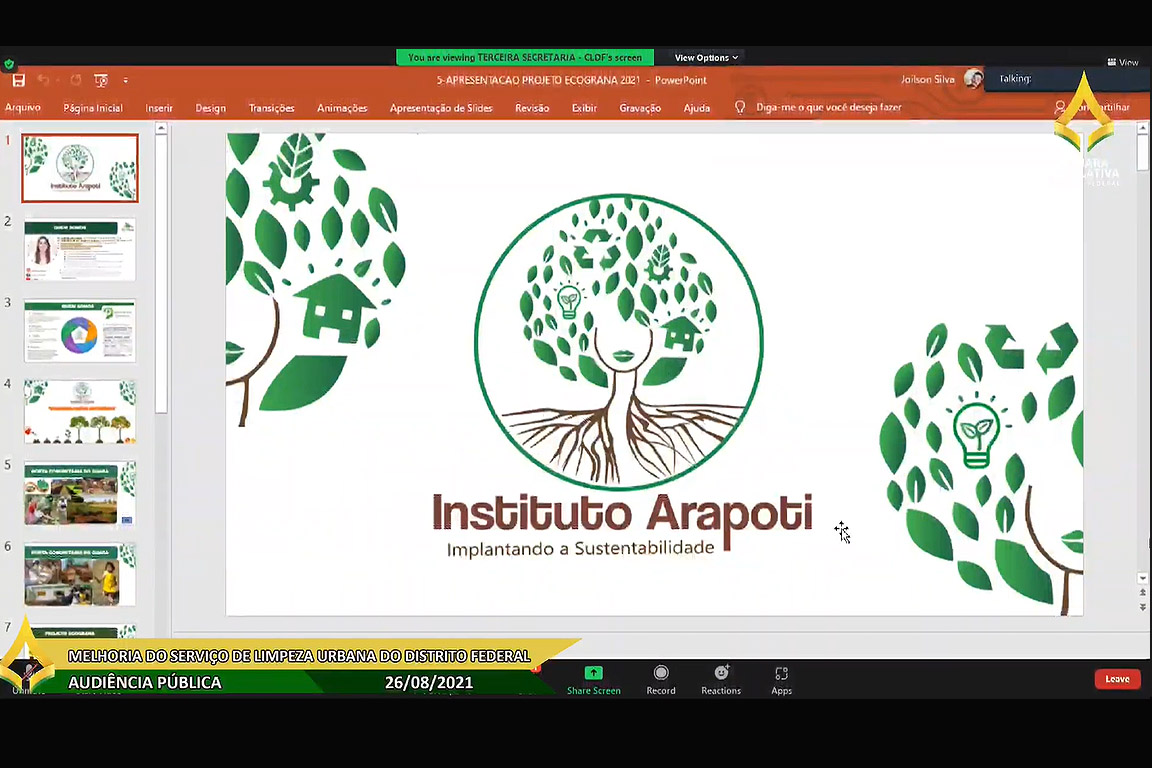Click the slide thumbnail panel scrollbar
The width and height of the screenshot is (1152, 768).
coord(161,270)
